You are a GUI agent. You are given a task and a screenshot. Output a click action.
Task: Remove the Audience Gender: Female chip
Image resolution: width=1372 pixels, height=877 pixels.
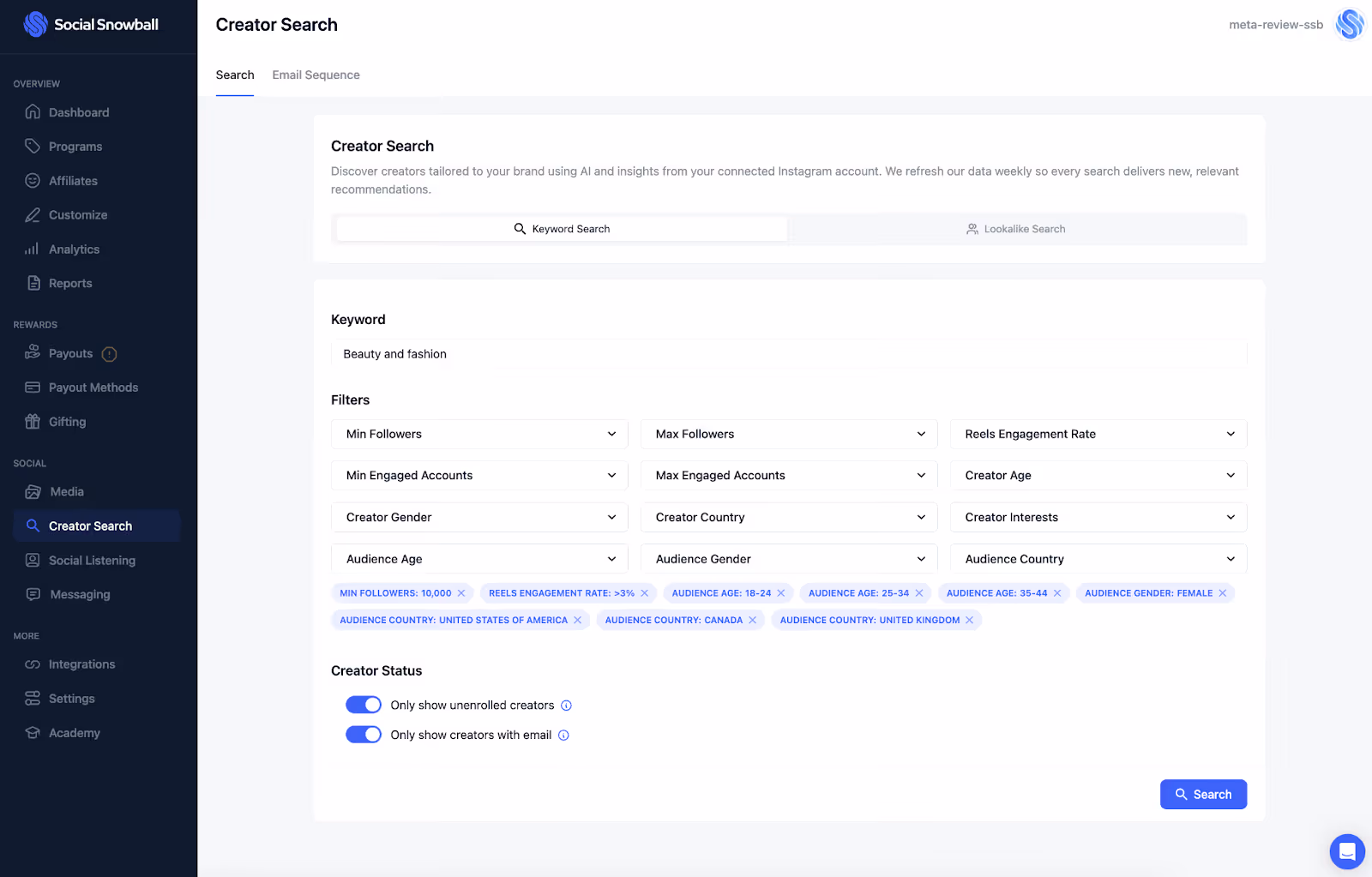[x=1223, y=593]
